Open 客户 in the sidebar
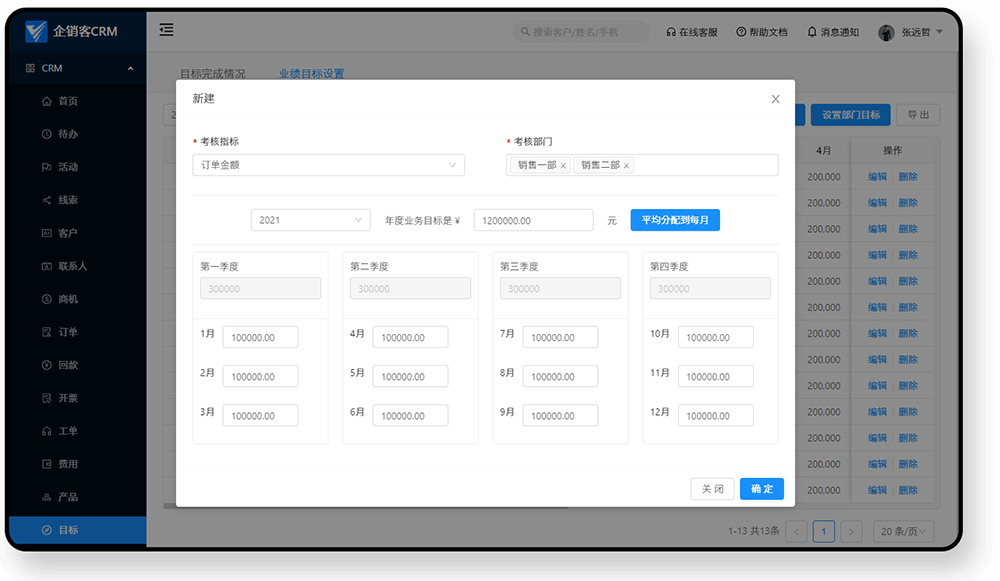Image resolution: width=1000 pixels, height=581 pixels. click(67, 233)
